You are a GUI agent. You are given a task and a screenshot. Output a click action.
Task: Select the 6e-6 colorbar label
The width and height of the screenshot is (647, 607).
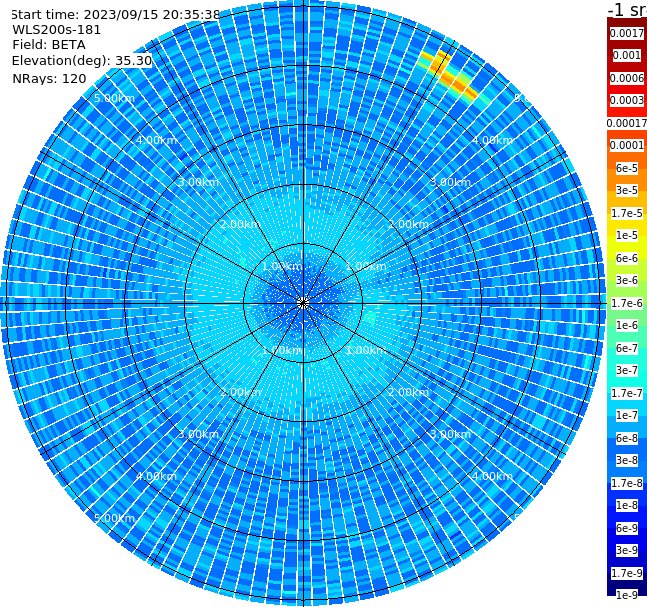(627, 258)
